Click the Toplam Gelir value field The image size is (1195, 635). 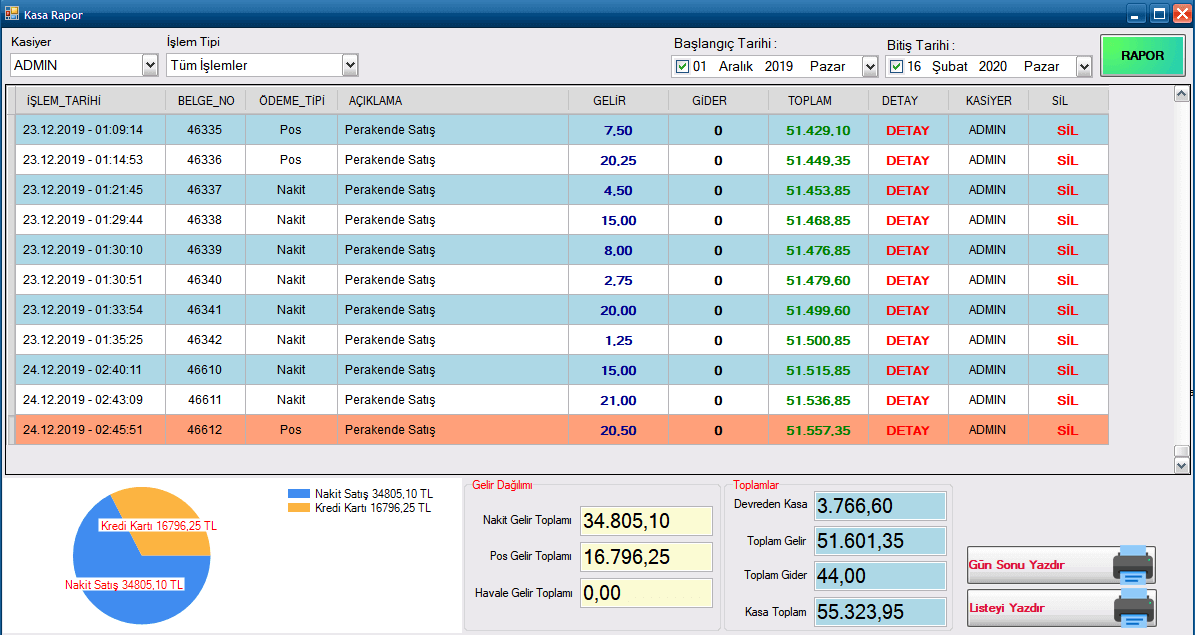[880, 540]
